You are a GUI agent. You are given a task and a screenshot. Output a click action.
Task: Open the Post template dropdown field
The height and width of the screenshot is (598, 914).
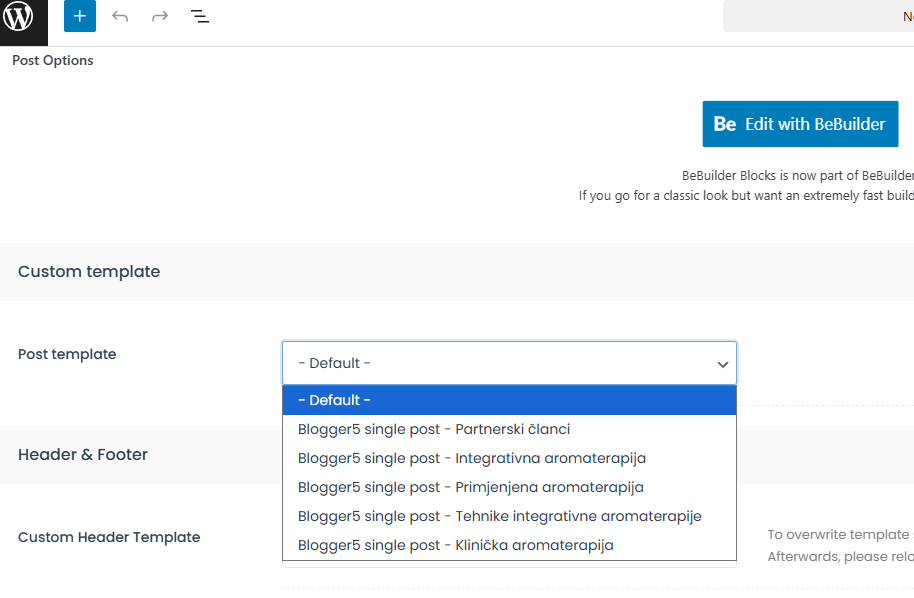[x=500, y=363]
